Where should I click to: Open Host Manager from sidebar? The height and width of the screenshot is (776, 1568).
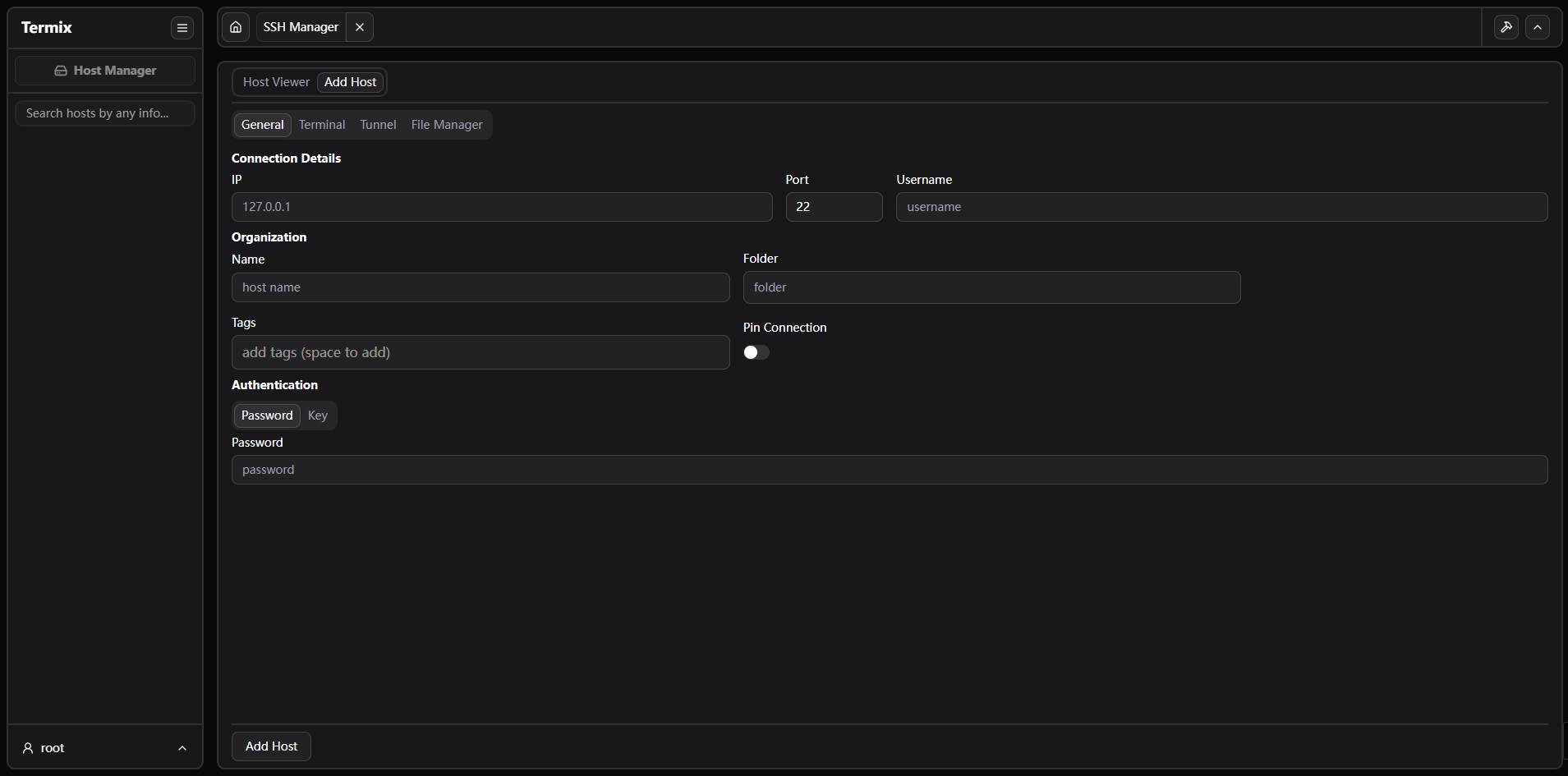coord(105,71)
